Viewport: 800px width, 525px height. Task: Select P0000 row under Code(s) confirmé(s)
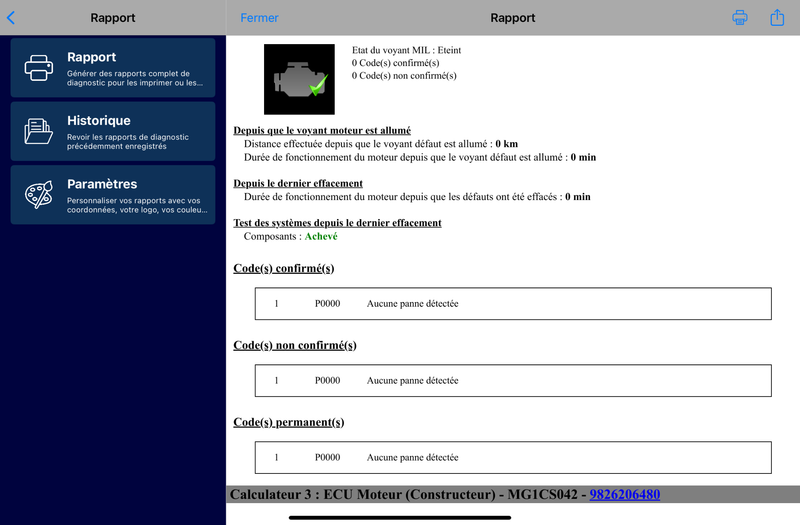513,304
